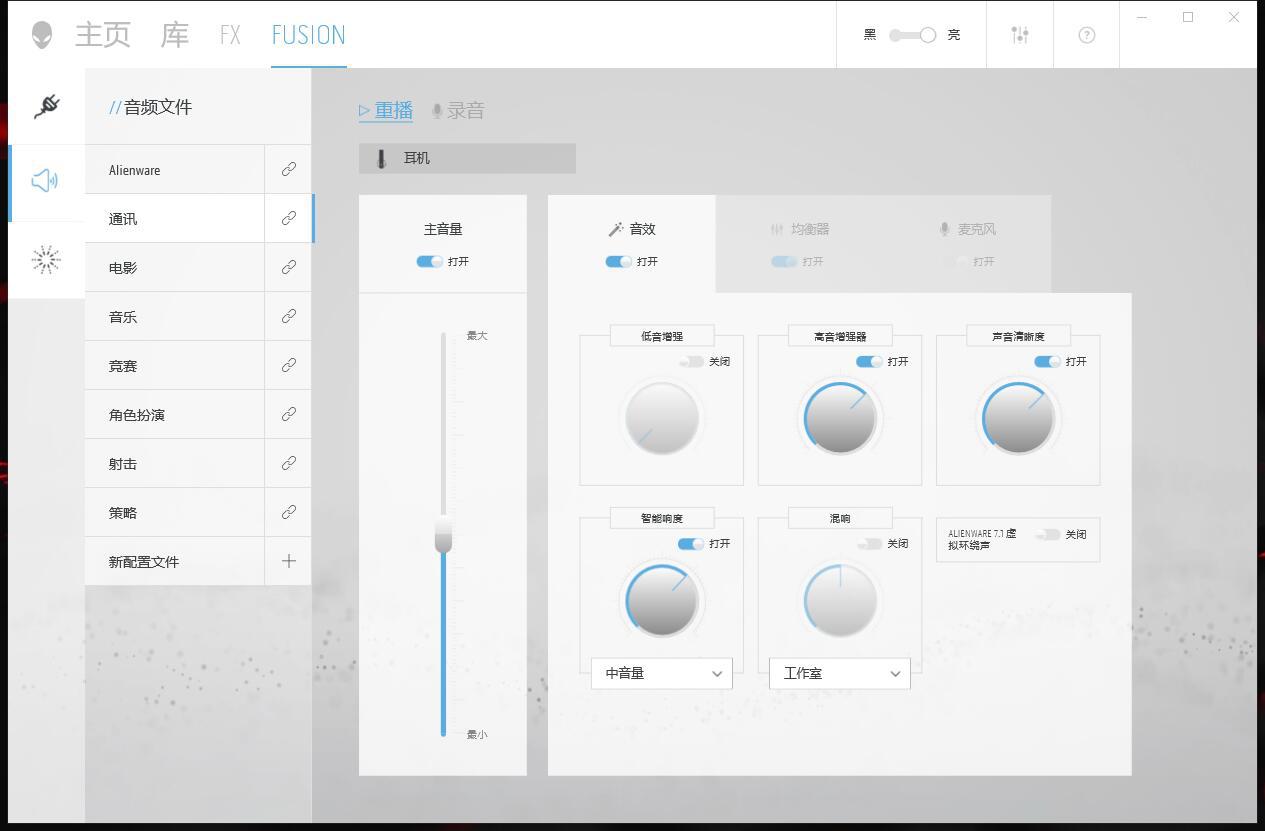The image size is (1265, 831).
Task: Open the mixer sliders icon in header
Action: (x=1020, y=35)
